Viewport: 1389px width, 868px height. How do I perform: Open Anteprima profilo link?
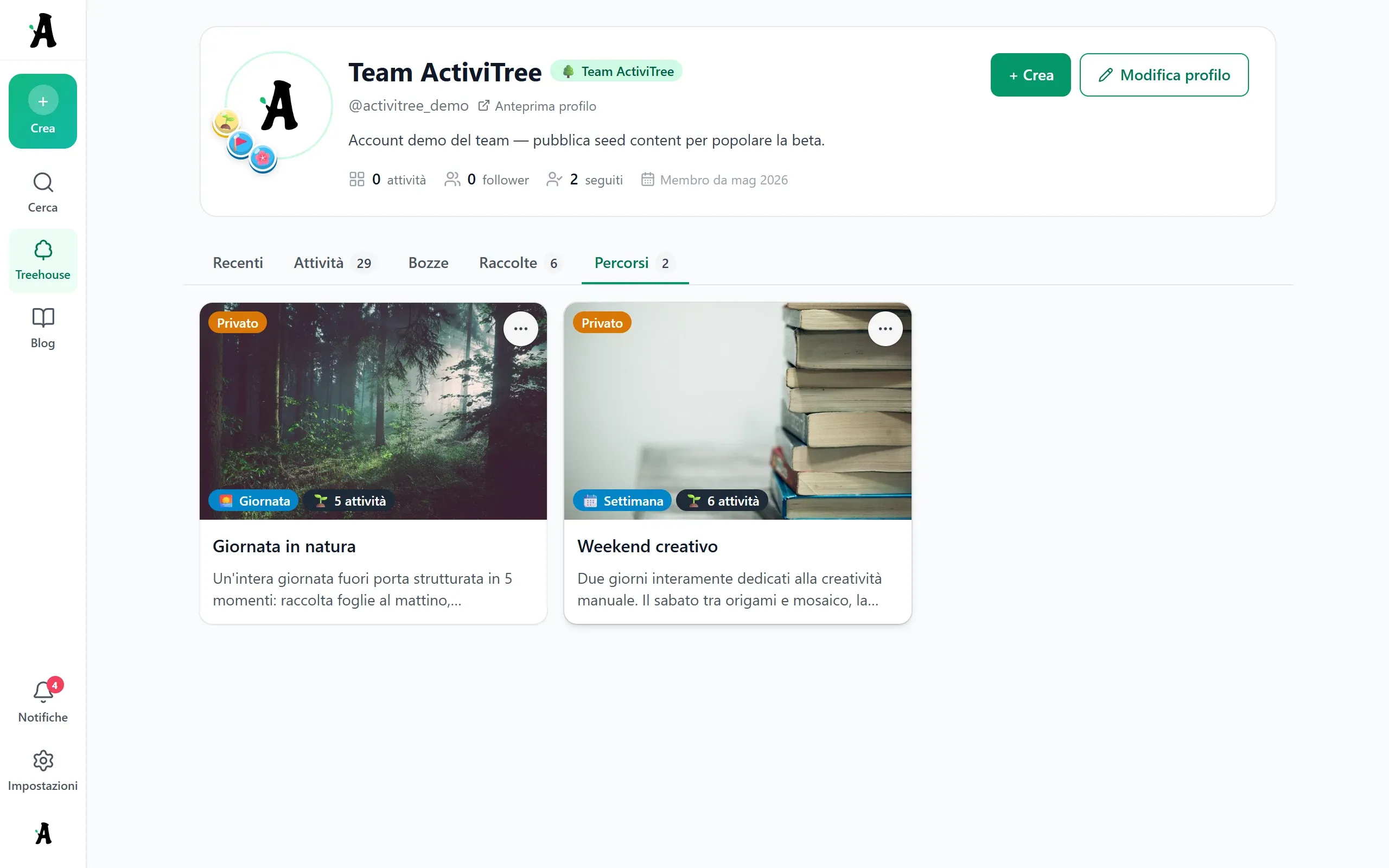point(537,106)
